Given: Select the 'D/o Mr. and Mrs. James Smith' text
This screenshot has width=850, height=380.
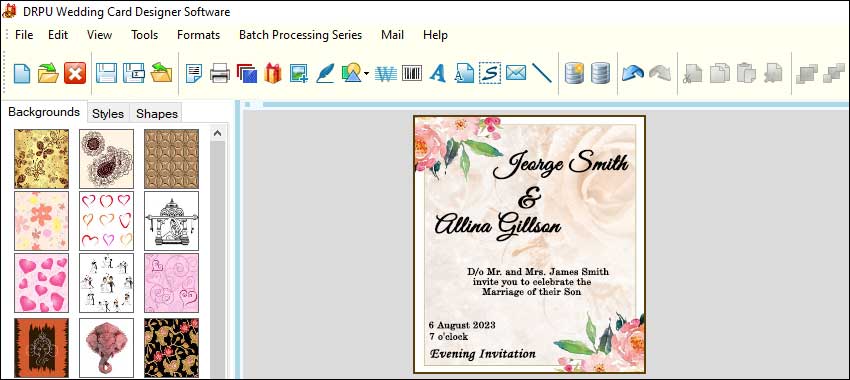Looking at the screenshot, I should 538,272.
